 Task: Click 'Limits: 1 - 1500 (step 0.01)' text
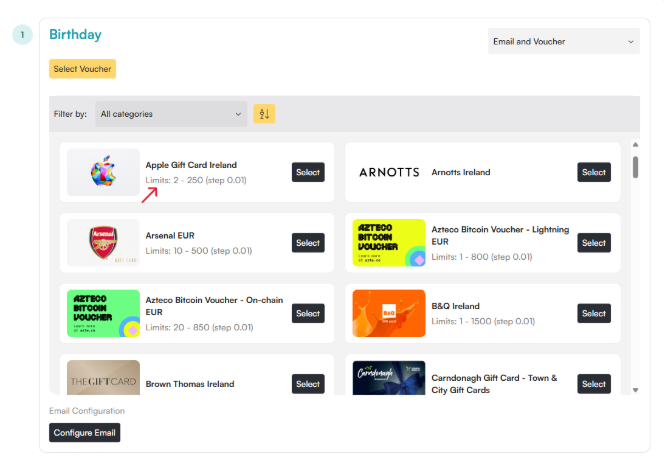pyautogui.click(x=483, y=322)
